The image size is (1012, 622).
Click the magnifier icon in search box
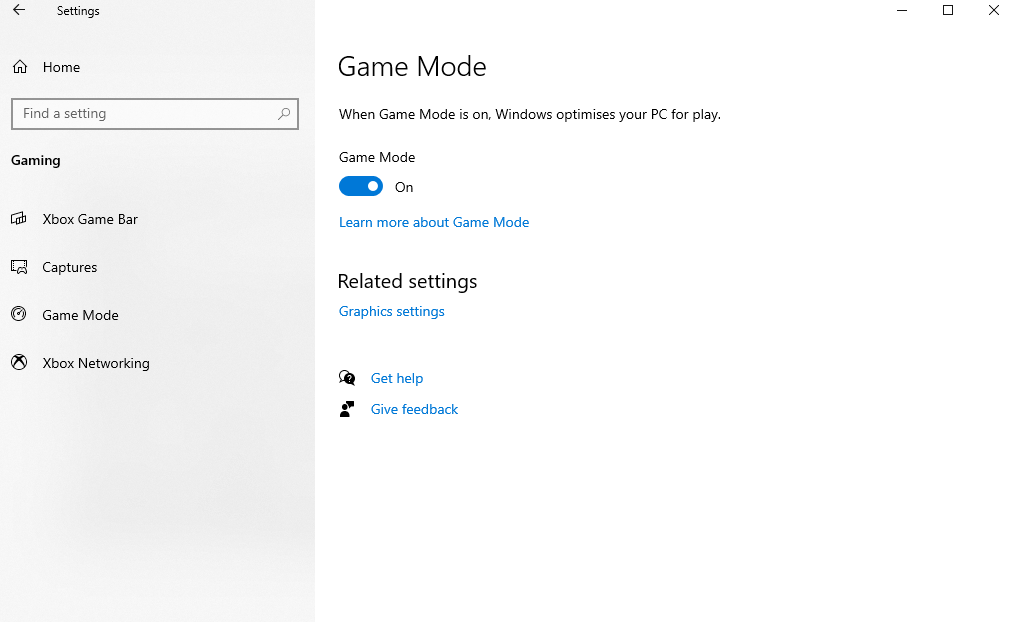pyautogui.click(x=284, y=114)
